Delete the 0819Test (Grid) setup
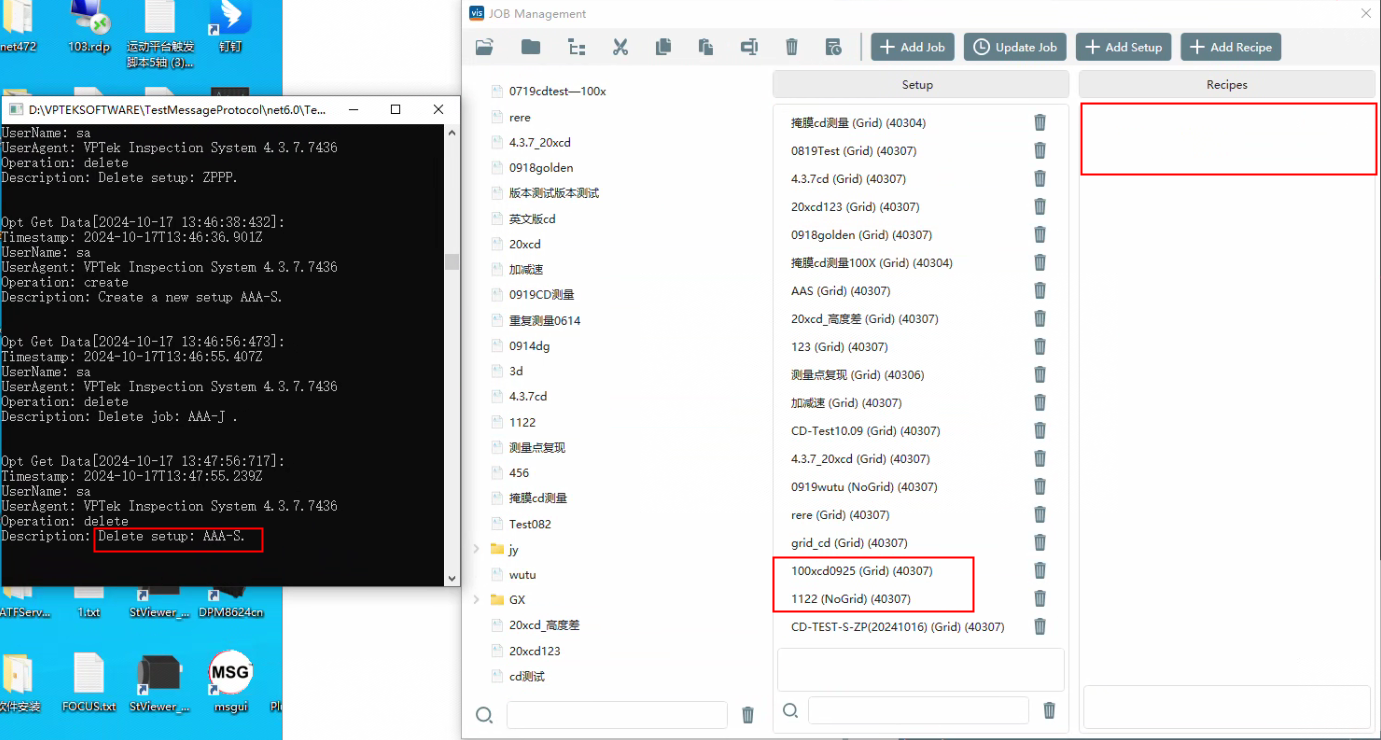Viewport: 1381px width, 740px height. [1040, 151]
